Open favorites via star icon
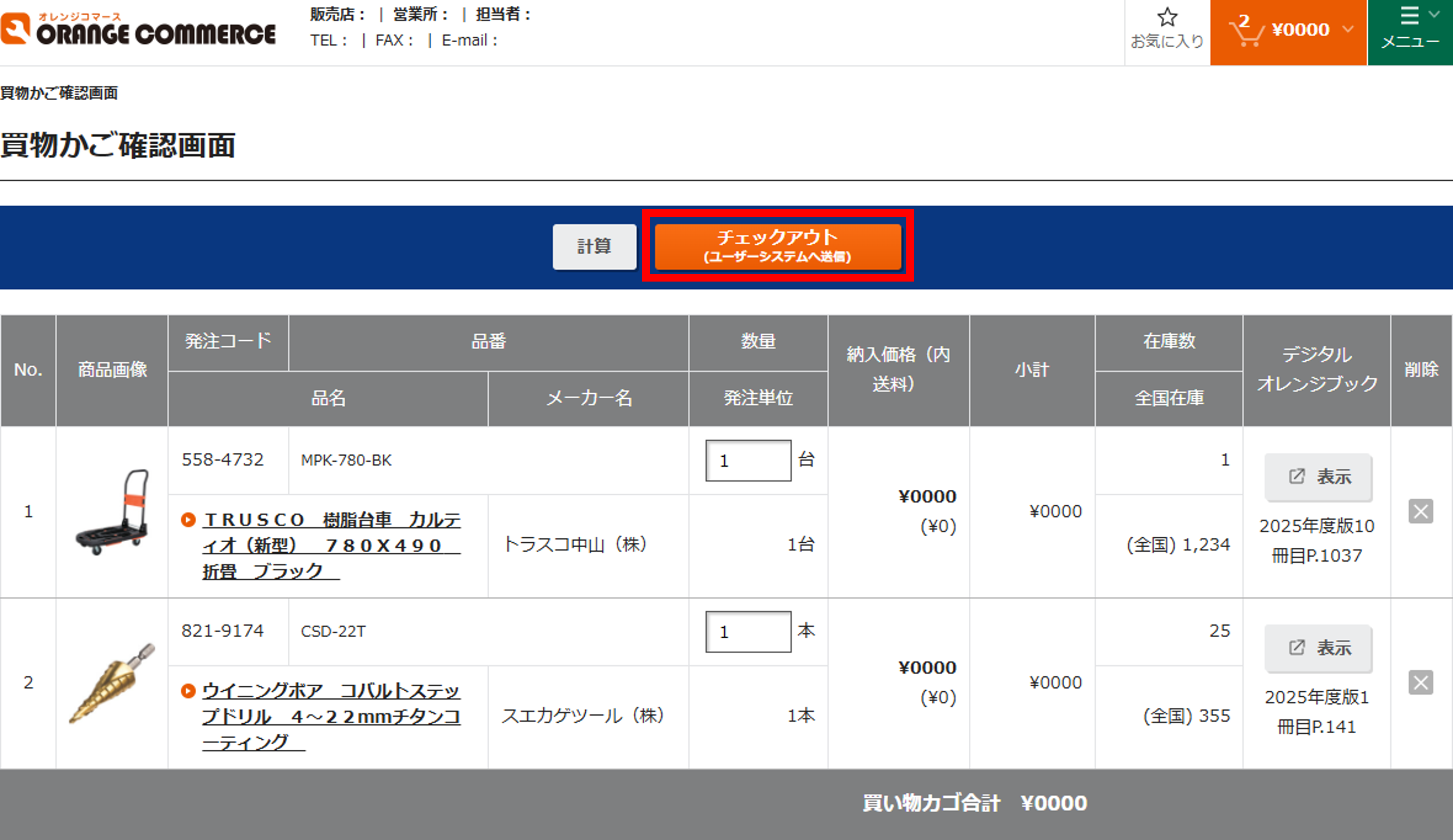Screen dimensions: 1453x840 point(1167,17)
